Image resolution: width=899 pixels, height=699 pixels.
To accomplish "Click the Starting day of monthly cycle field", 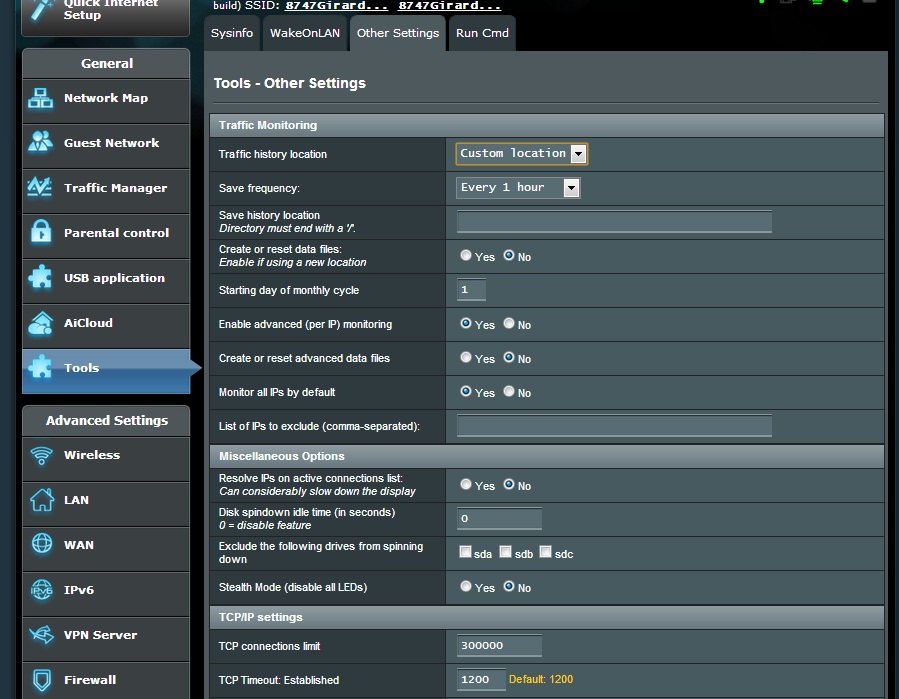I will (471, 290).
